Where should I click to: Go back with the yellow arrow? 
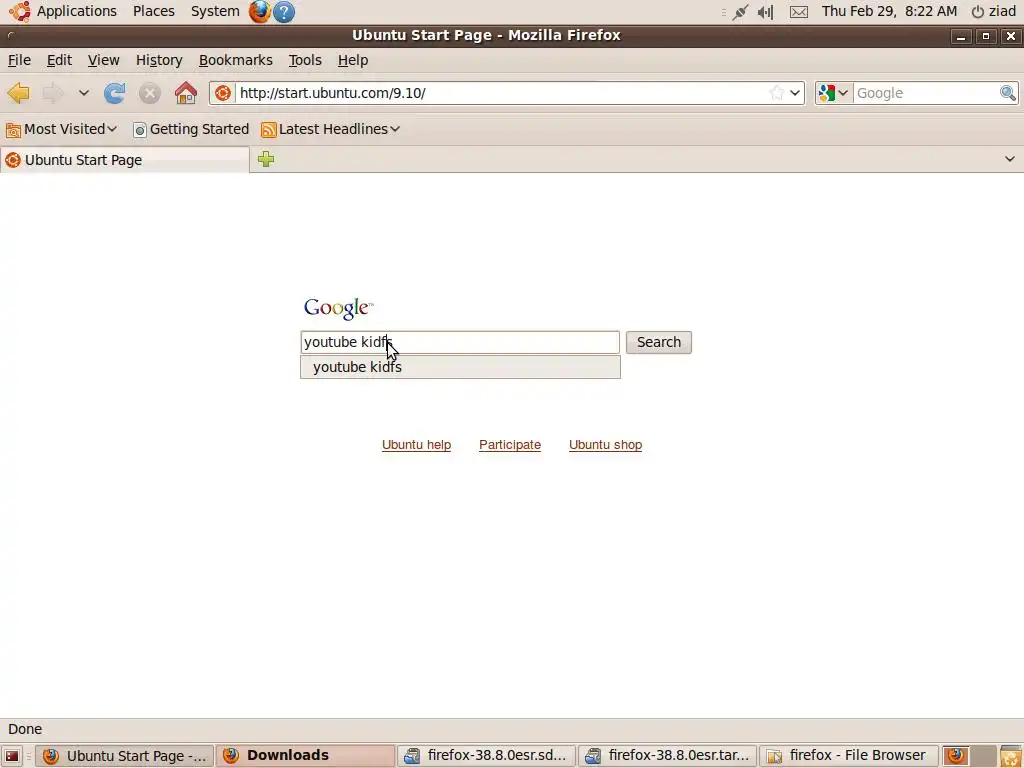18,93
